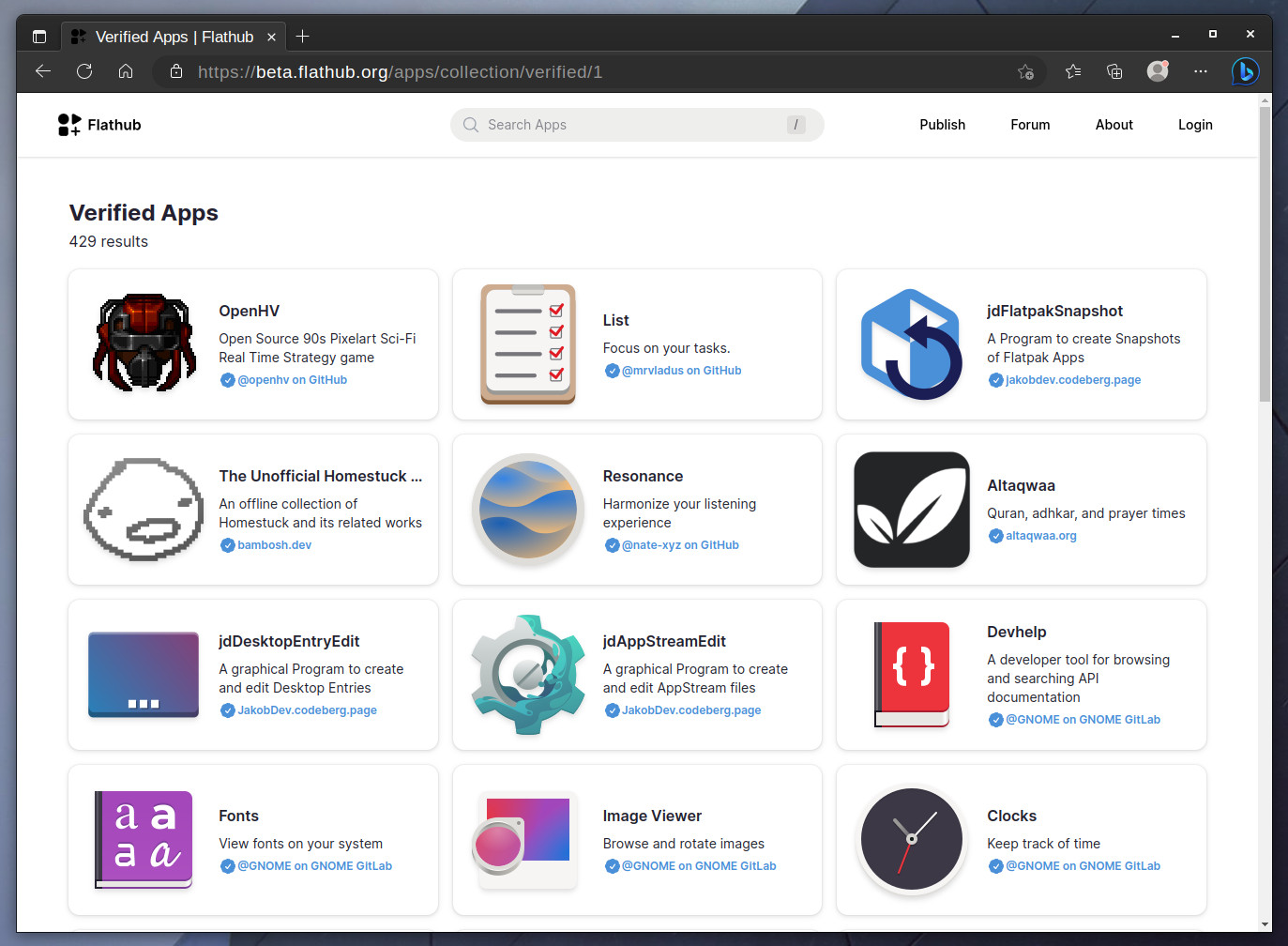
Task: Click the OpenHV app title
Action: click(x=249, y=312)
